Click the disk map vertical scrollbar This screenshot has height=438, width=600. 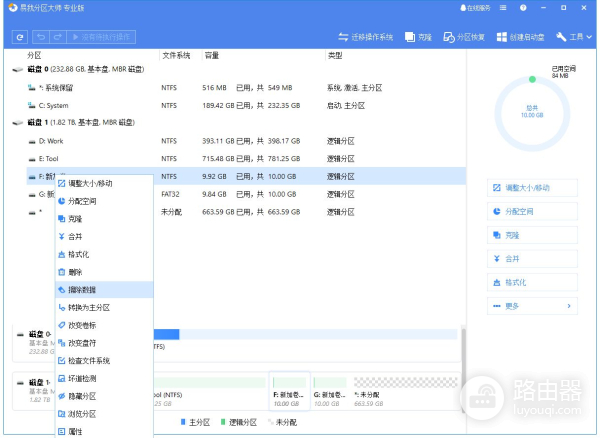click(463, 370)
